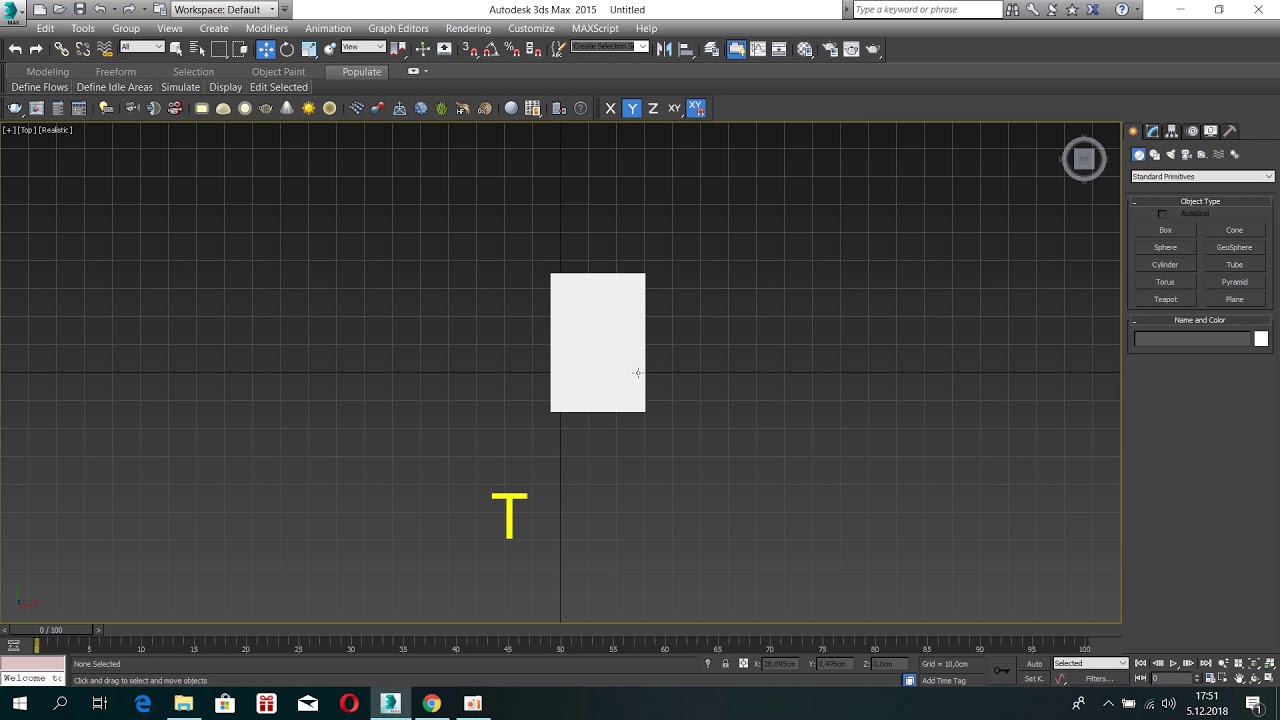This screenshot has width=1280, height=720.
Task: Click the Render Production teapot icon
Action: (873, 49)
